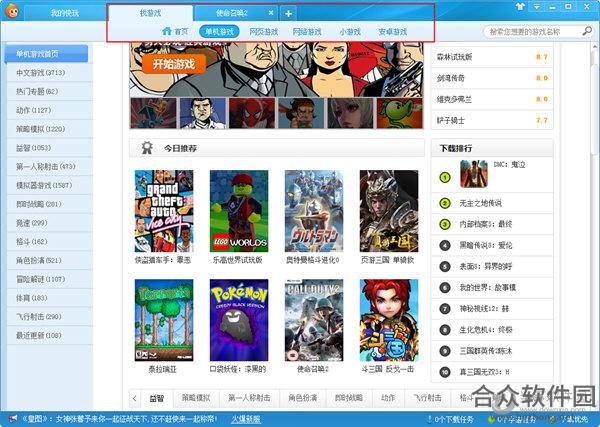Select 体育 (183) category
This screenshot has height=427, width=600.
click(x=50, y=297)
